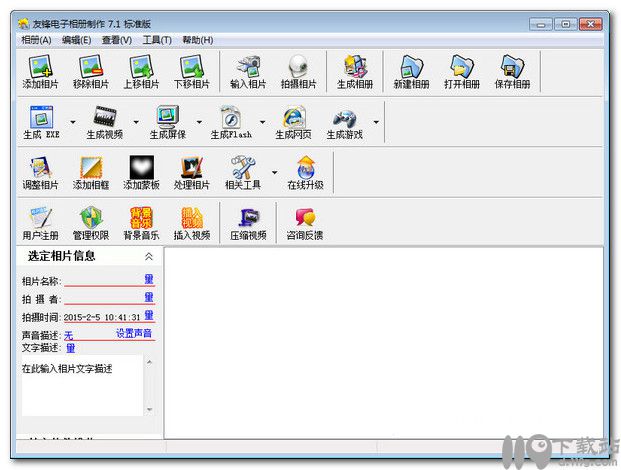The height and width of the screenshot is (470, 621).
Task: Open 输入相片 import tool
Action: [x=248, y=72]
